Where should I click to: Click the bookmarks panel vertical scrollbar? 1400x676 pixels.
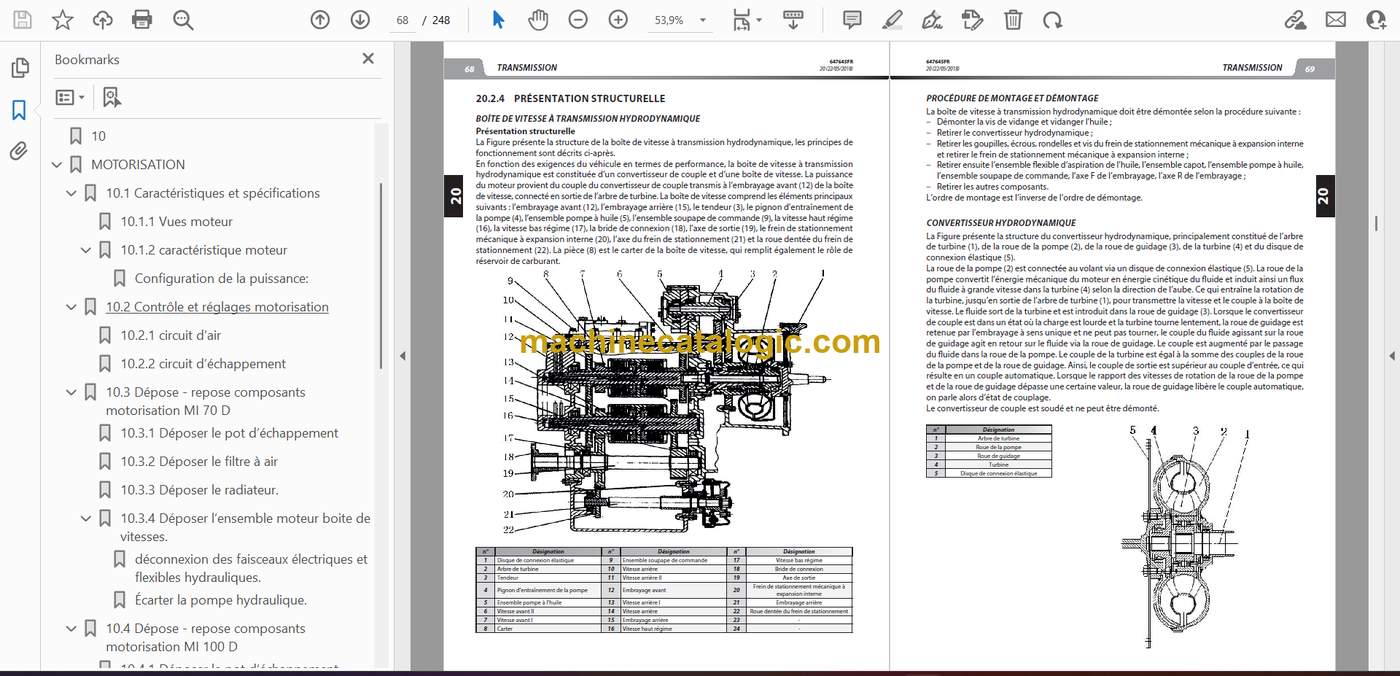pyautogui.click(x=379, y=246)
